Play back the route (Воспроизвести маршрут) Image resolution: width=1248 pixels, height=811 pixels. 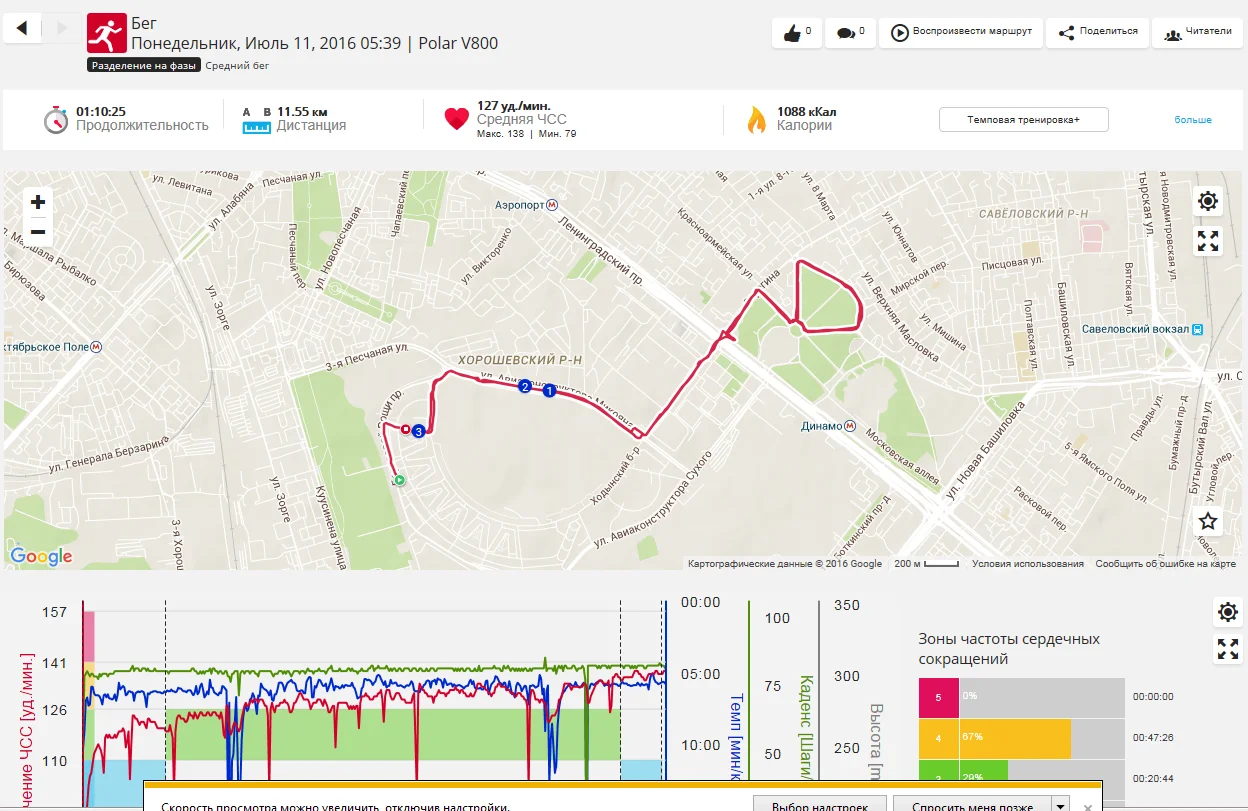point(961,32)
